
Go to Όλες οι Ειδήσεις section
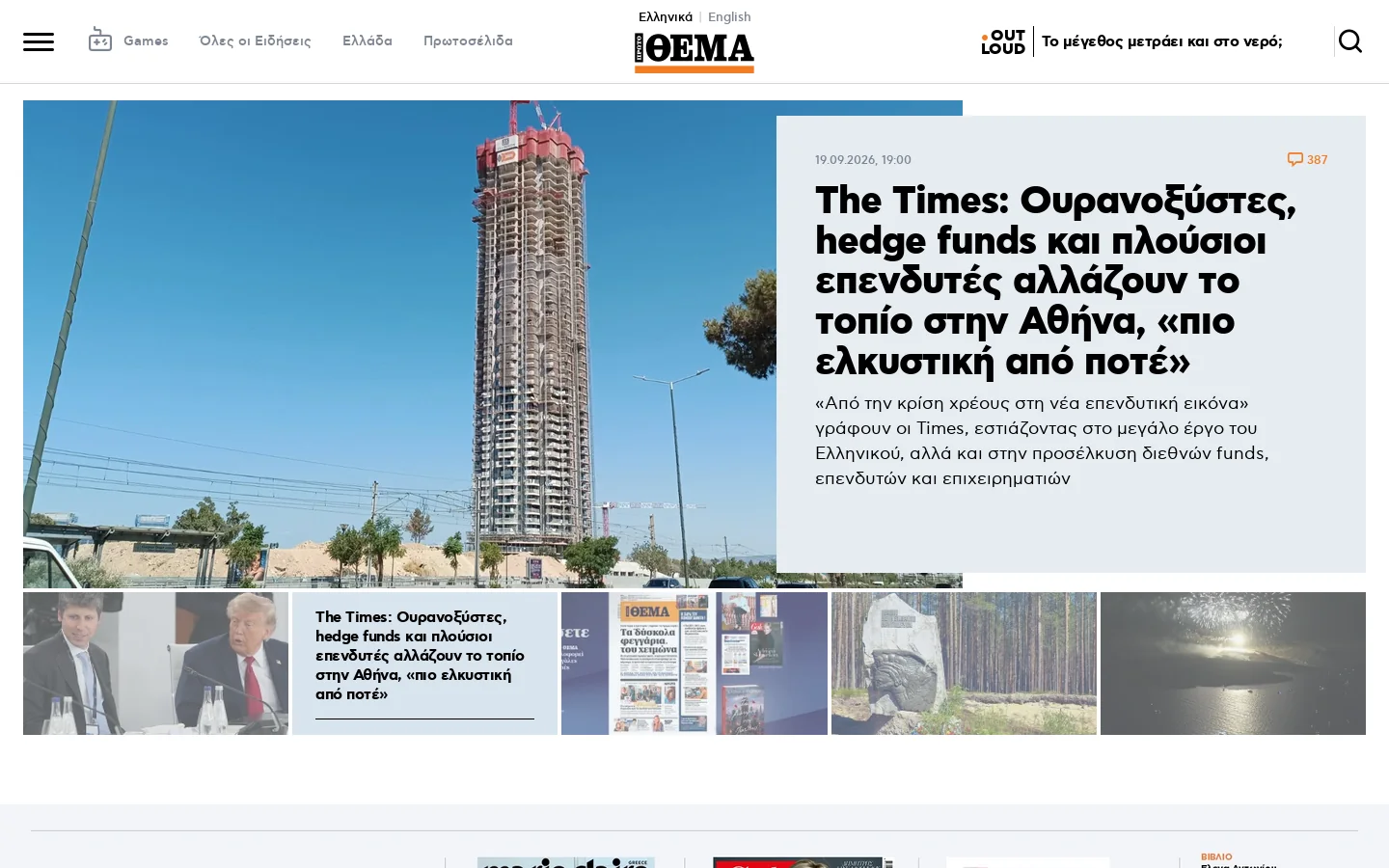coord(255,41)
